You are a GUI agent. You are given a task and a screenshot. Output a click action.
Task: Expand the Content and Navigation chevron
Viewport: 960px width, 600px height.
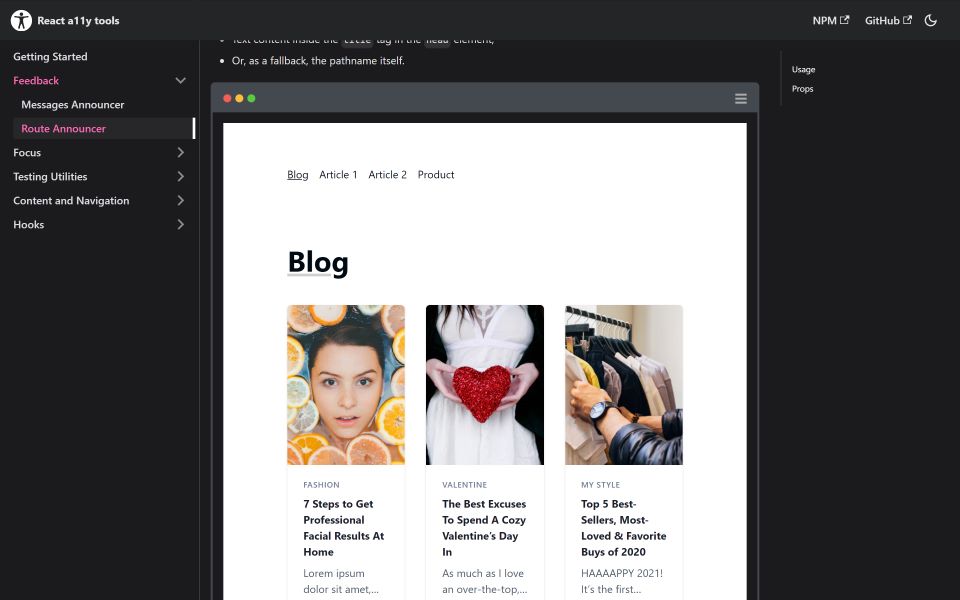181,200
